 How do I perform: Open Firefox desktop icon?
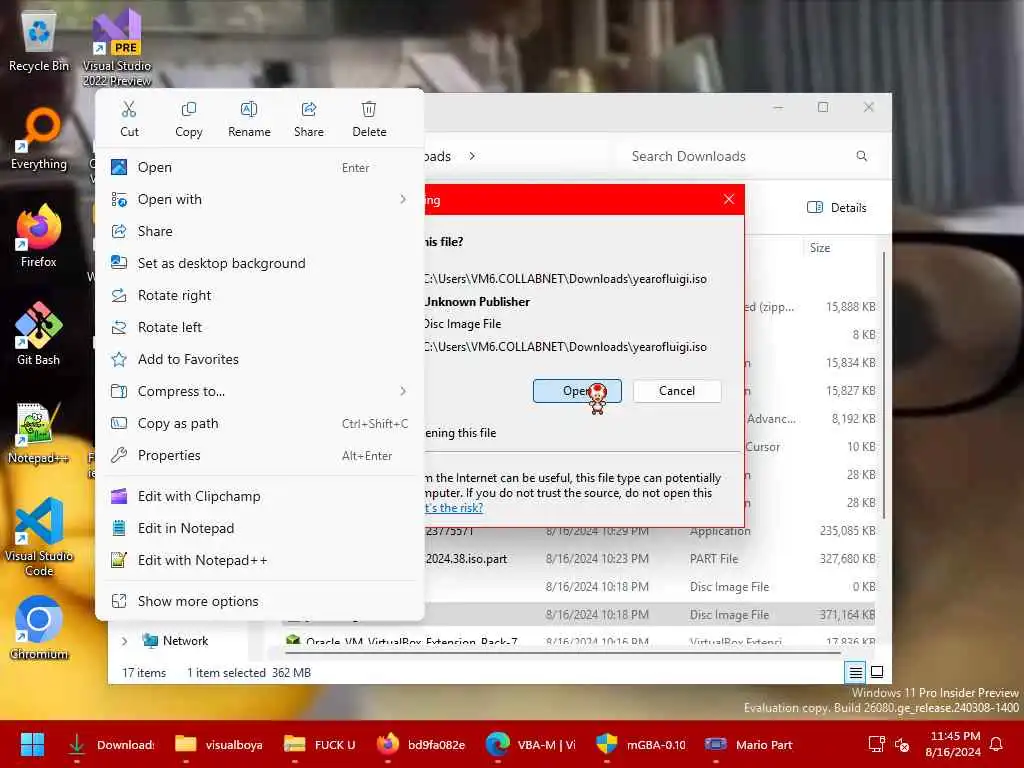[x=39, y=236]
